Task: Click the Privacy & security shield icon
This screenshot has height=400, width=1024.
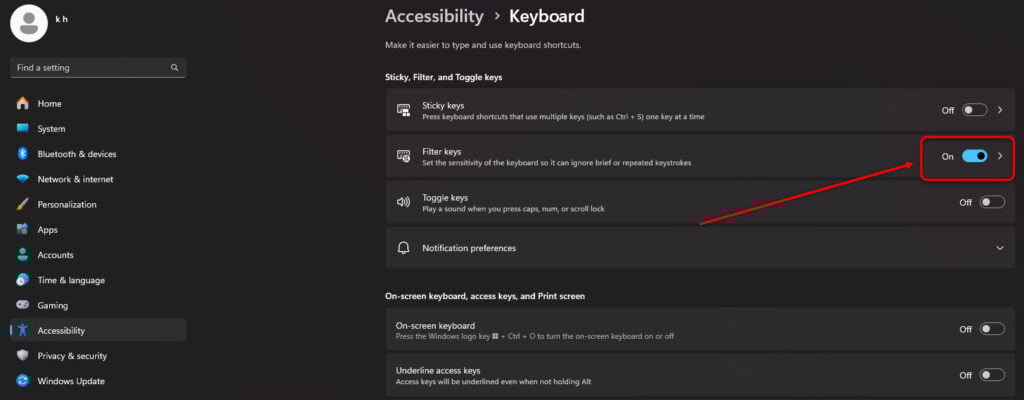Action: coord(23,356)
